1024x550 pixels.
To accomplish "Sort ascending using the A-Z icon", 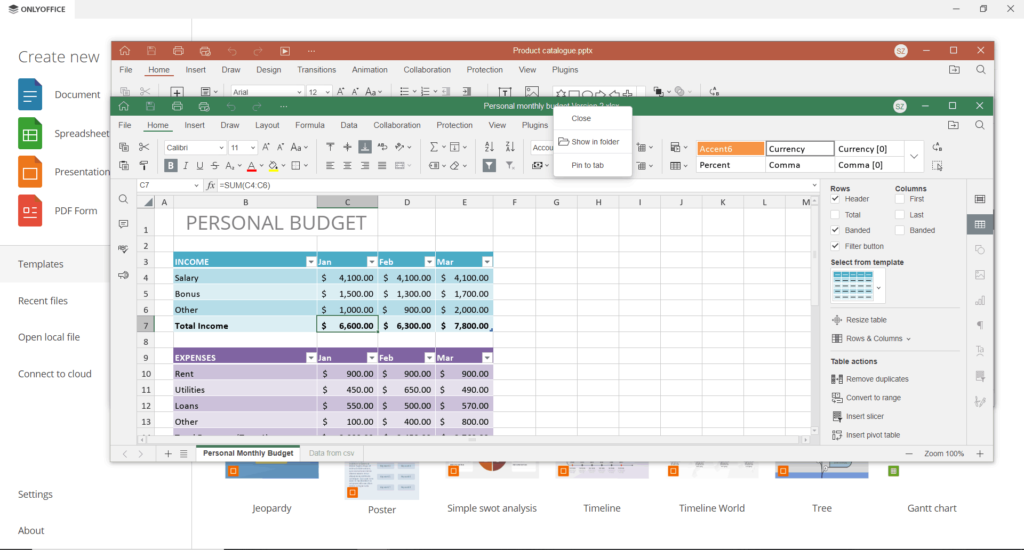I will pyautogui.click(x=489, y=147).
